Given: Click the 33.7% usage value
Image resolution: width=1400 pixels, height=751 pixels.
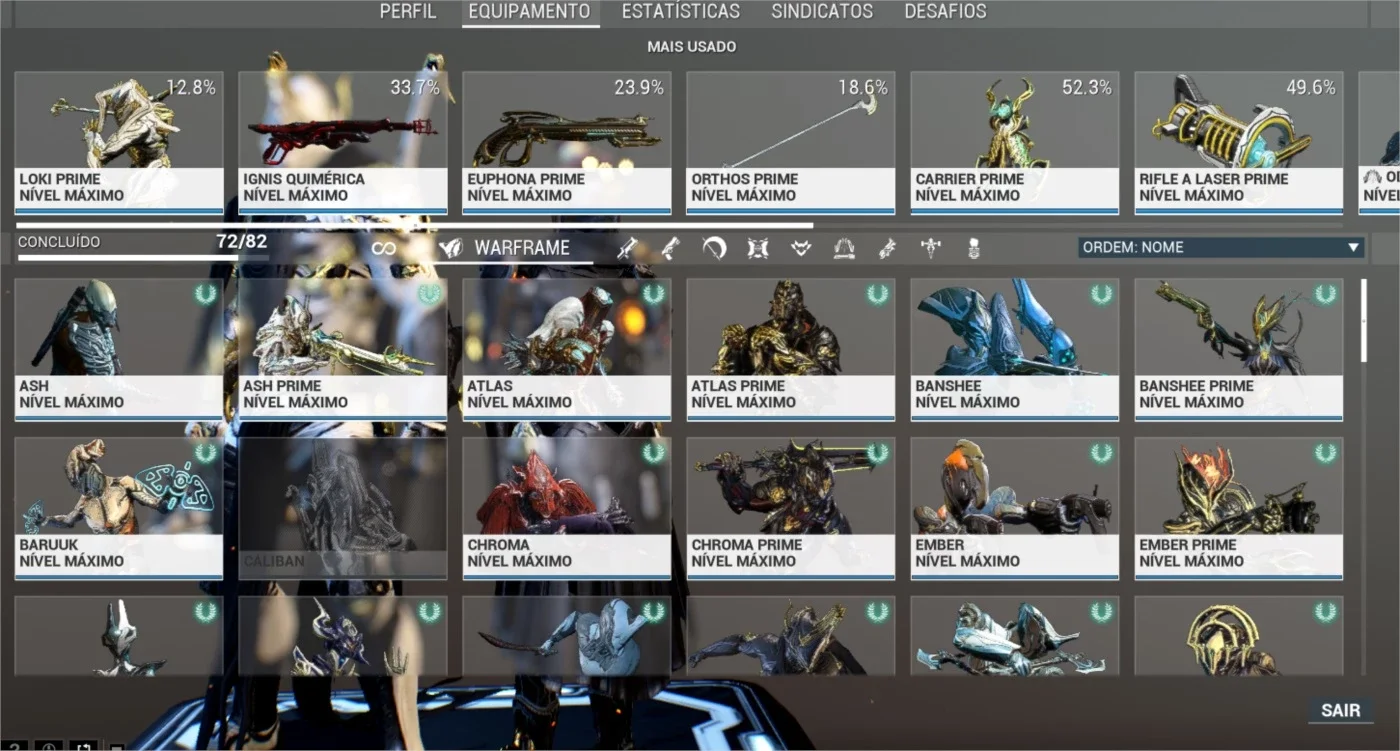Looking at the screenshot, I should click(415, 88).
